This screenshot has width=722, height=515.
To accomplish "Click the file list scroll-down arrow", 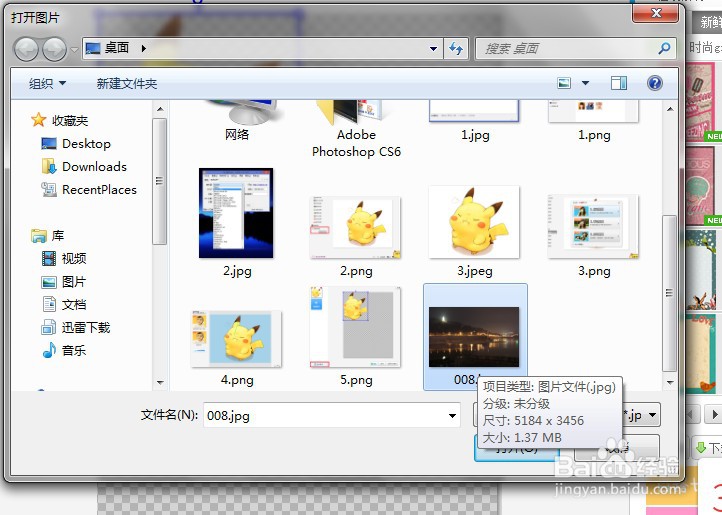I will [x=670, y=383].
